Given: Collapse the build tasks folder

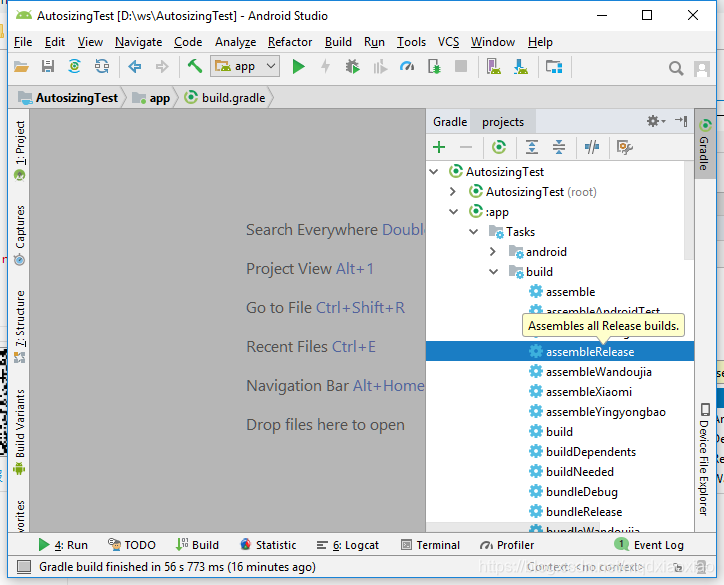Looking at the screenshot, I should [x=493, y=271].
